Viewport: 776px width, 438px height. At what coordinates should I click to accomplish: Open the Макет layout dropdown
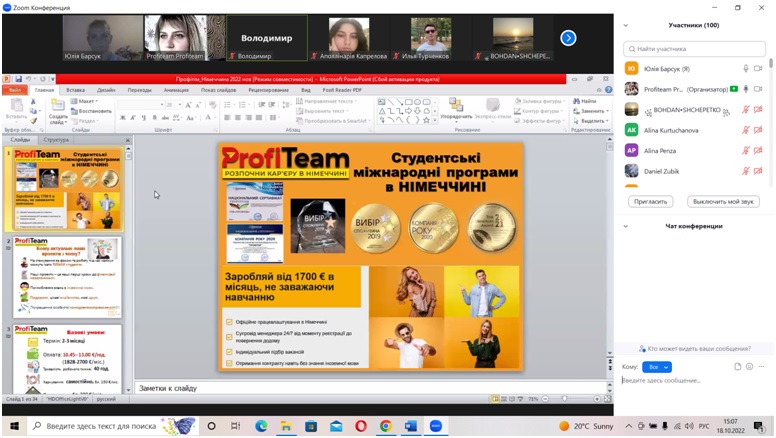pyautogui.click(x=85, y=101)
